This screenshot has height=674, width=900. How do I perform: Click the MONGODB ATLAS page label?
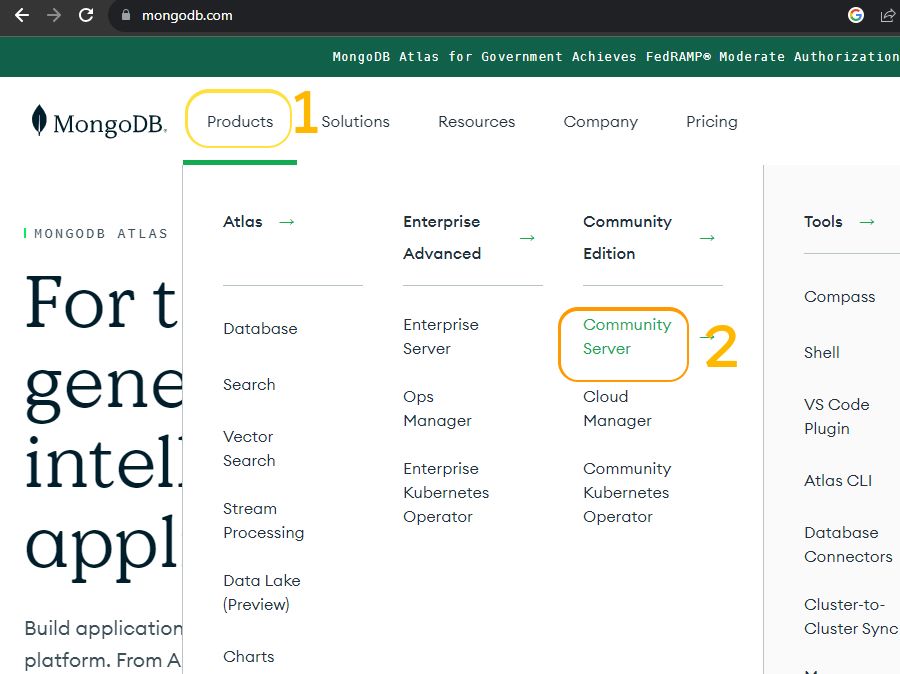coord(100,234)
